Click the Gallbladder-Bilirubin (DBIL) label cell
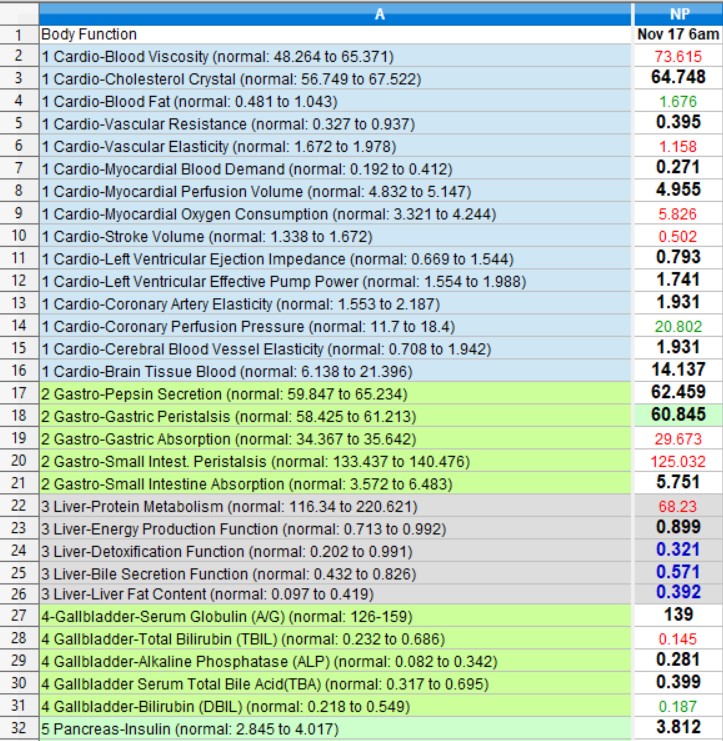 coord(335,708)
